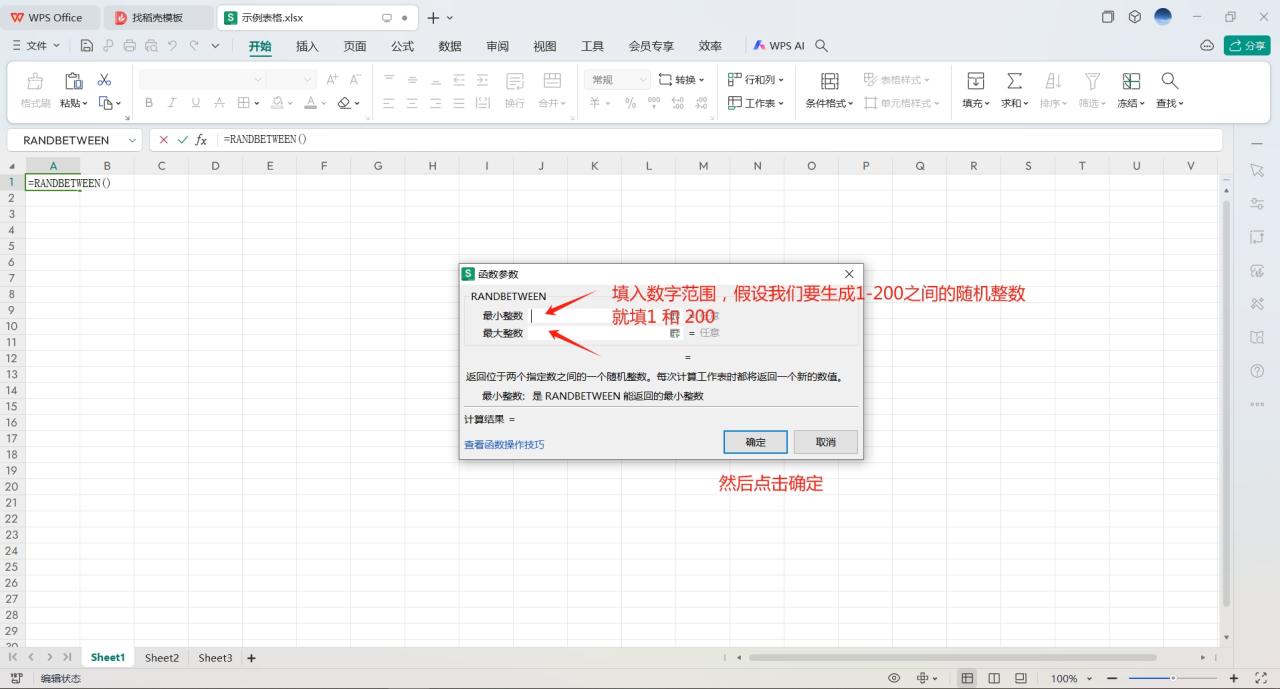The width and height of the screenshot is (1280, 689).
Task: Open the 行和列 dropdown
Action: [x=755, y=80]
